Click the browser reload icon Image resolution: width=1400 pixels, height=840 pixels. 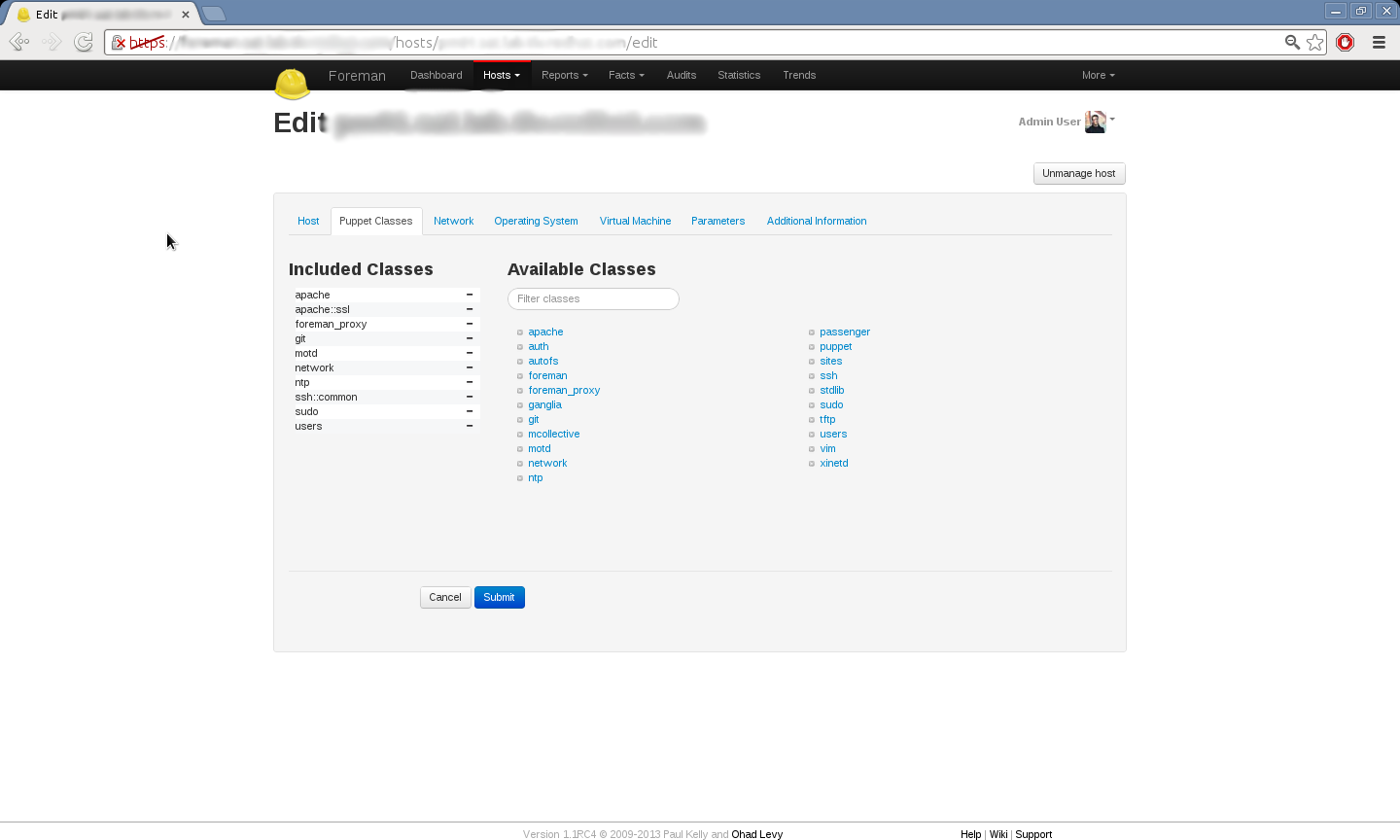[x=84, y=42]
